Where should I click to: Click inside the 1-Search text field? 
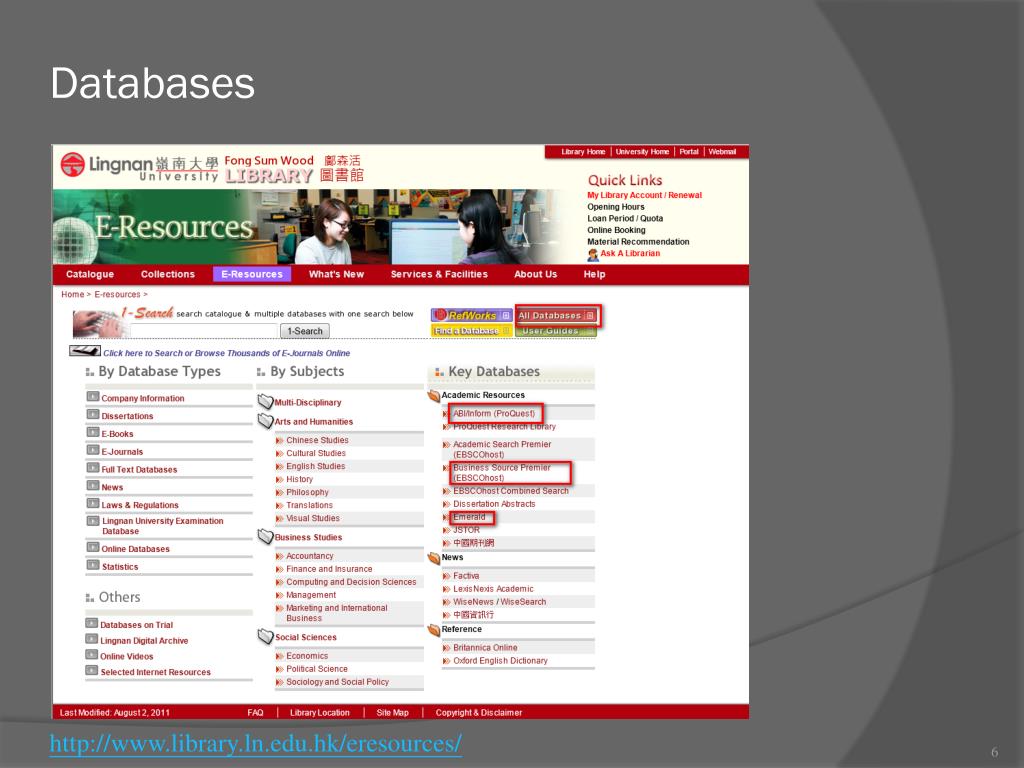[204, 331]
